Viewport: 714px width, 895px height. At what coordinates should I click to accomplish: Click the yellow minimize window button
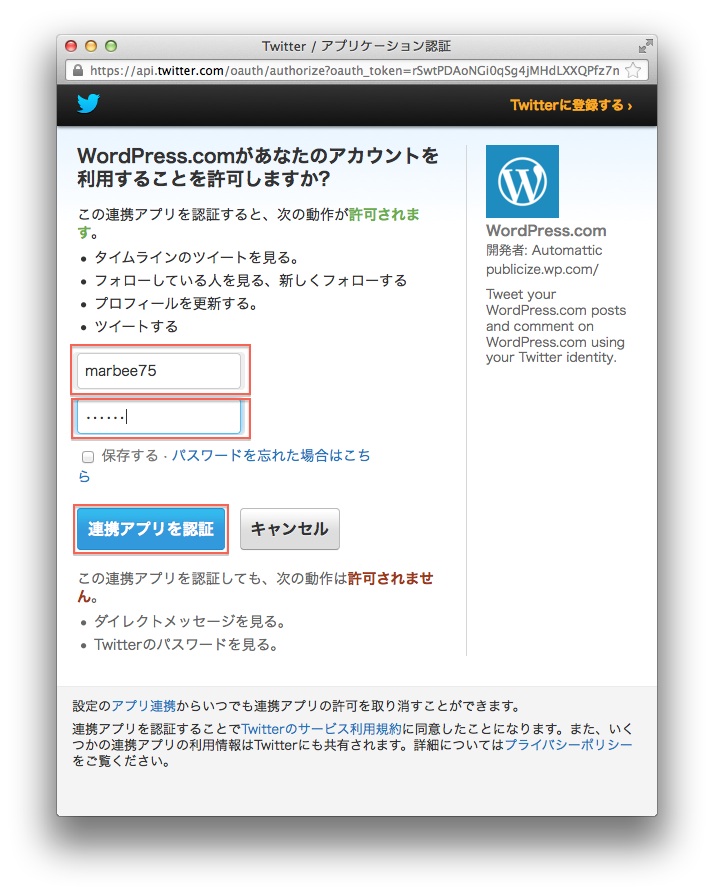click(x=91, y=46)
